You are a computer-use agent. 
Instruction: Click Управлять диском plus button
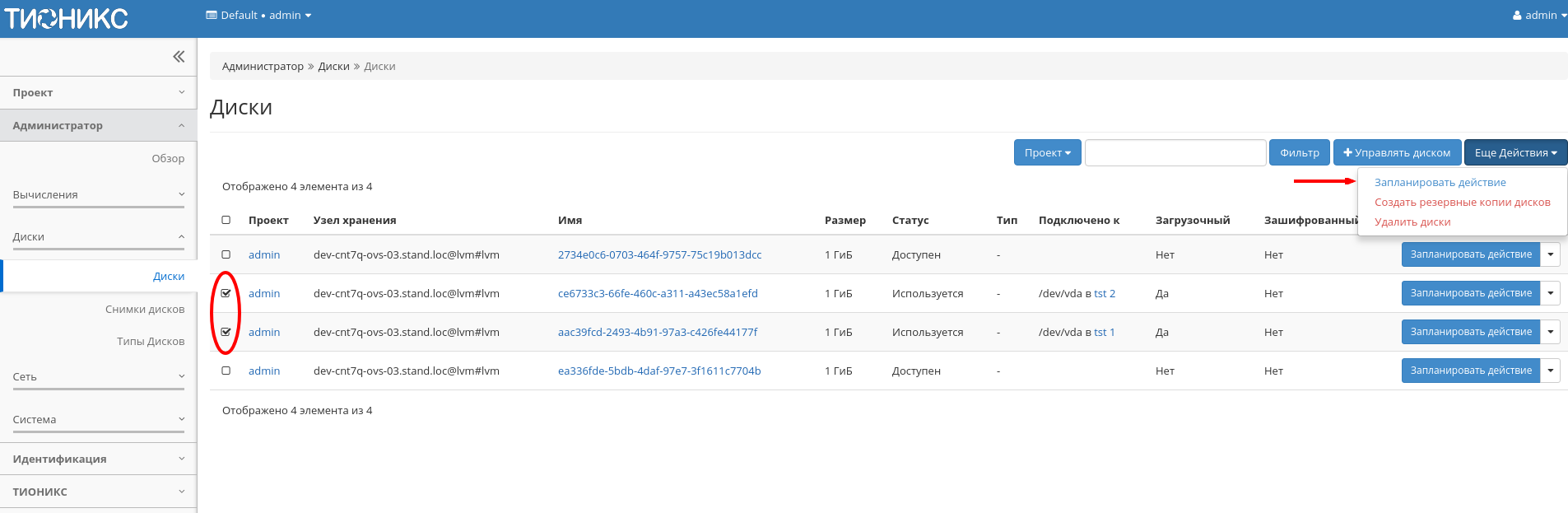[x=1397, y=153]
